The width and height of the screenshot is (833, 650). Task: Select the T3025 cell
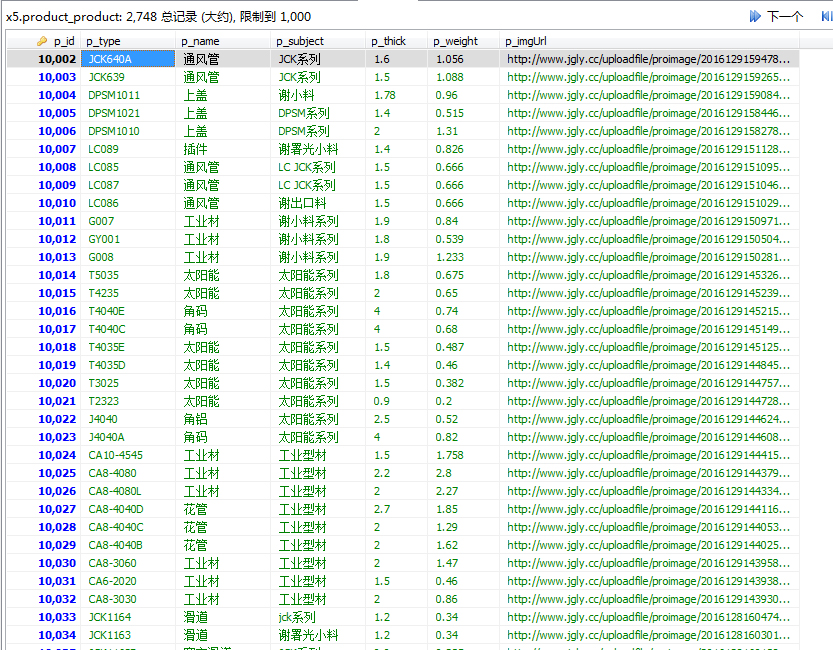point(128,383)
